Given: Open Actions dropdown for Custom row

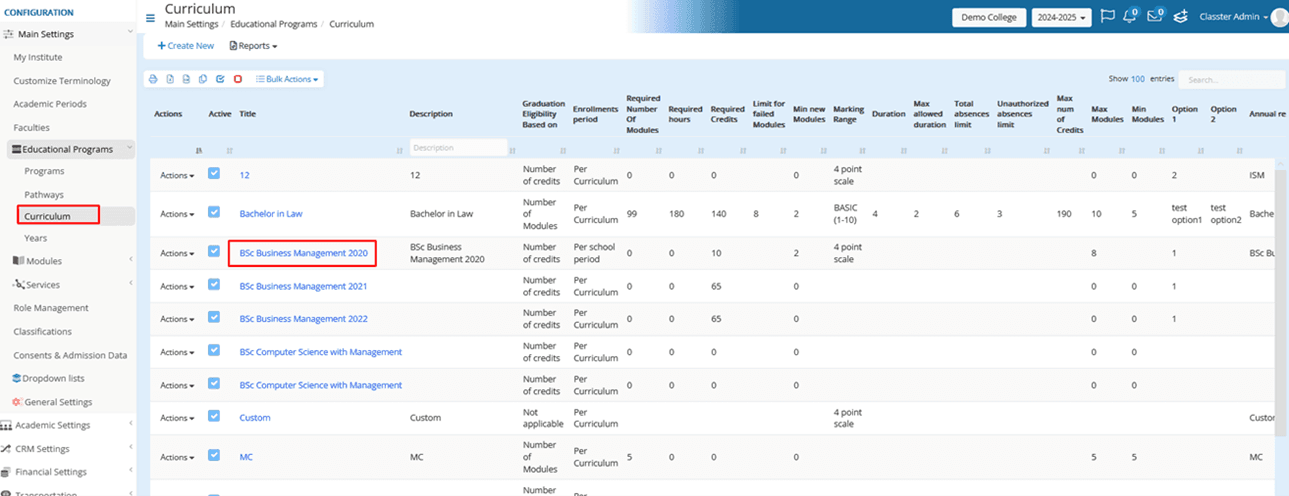Looking at the screenshot, I should point(177,418).
